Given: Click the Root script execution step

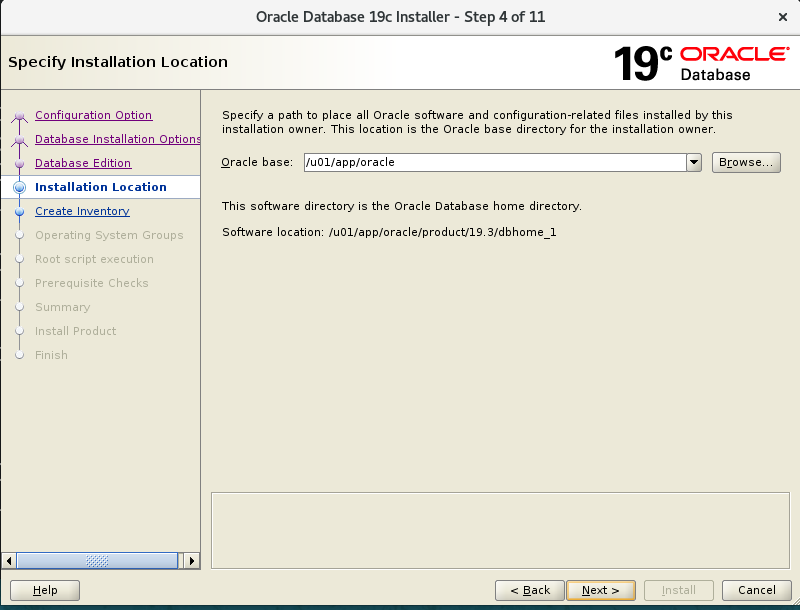Looking at the screenshot, I should tap(94, 259).
